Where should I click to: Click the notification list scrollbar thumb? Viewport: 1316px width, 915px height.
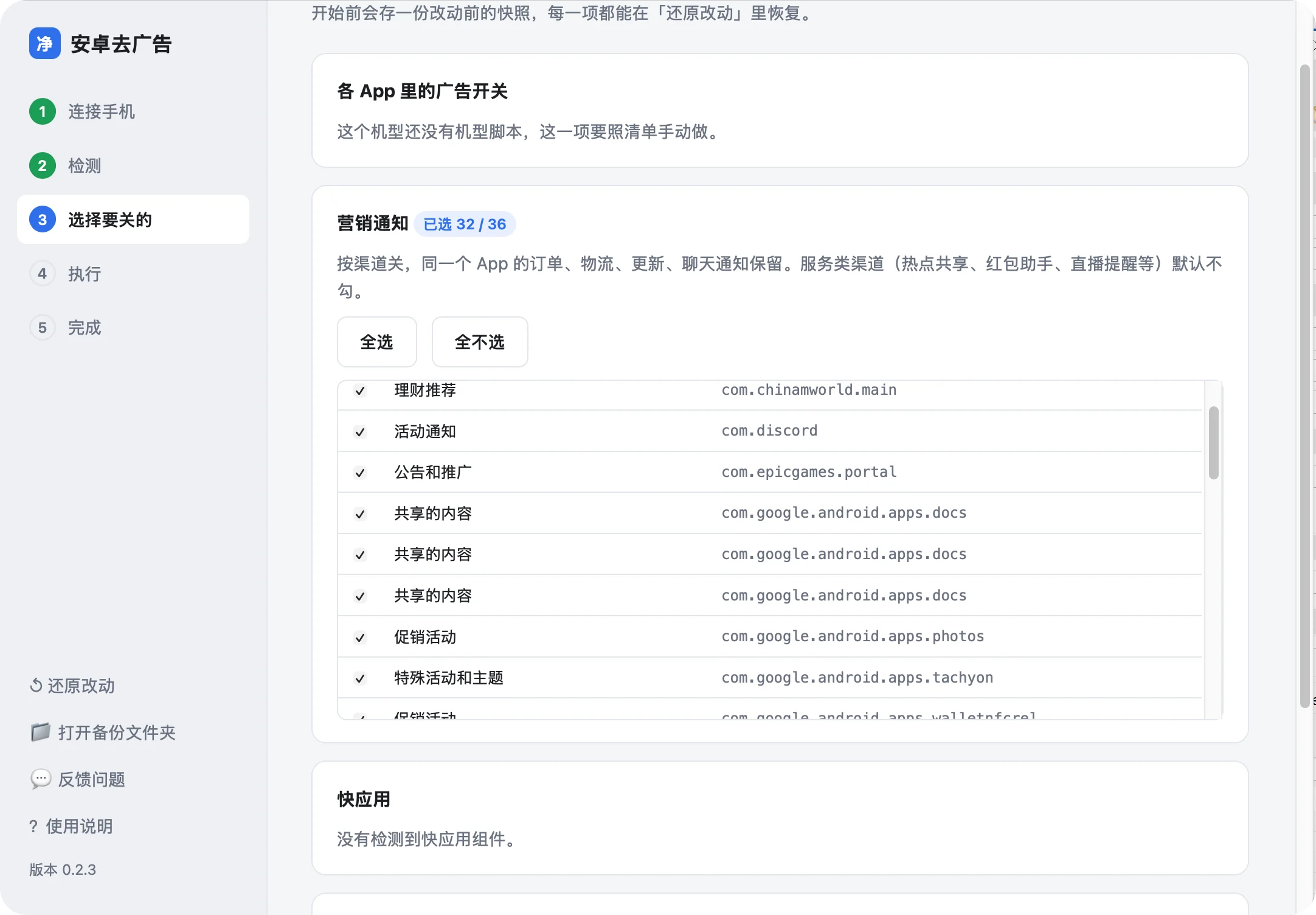click(x=1213, y=443)
